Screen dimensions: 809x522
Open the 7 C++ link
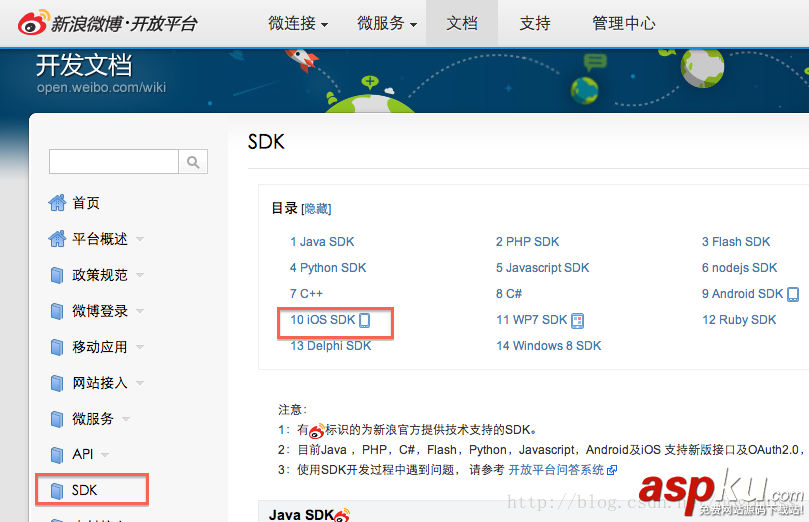click(x=306, y=293)
